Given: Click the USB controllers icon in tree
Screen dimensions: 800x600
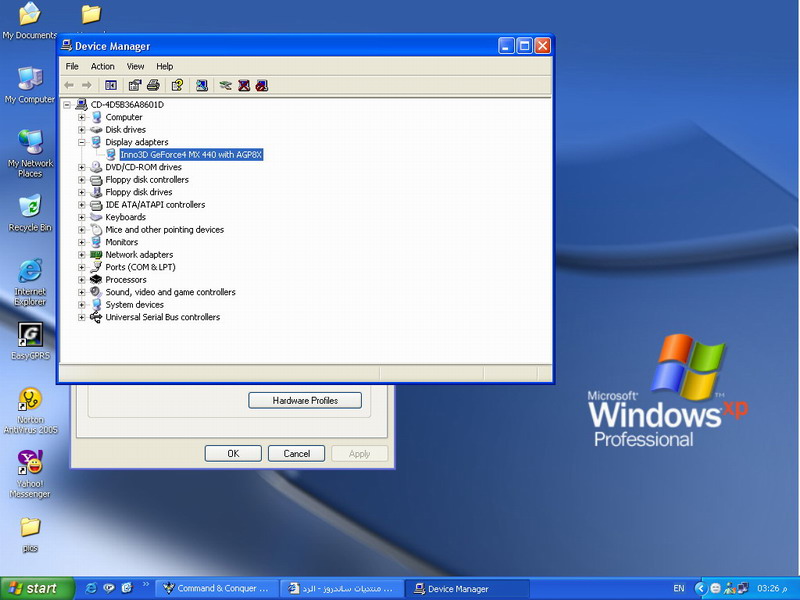Looking at the screenshot, I should coord(96,317).
